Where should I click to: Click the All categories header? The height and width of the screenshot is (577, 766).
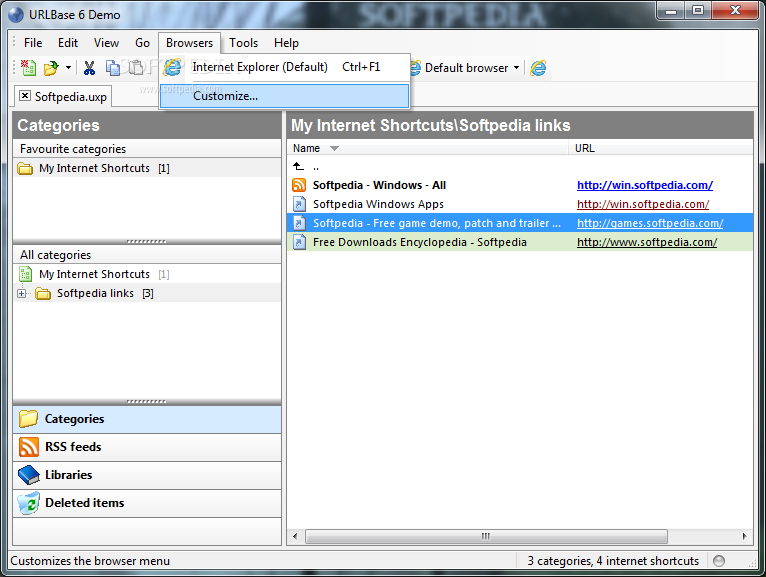tap(147, 255)
